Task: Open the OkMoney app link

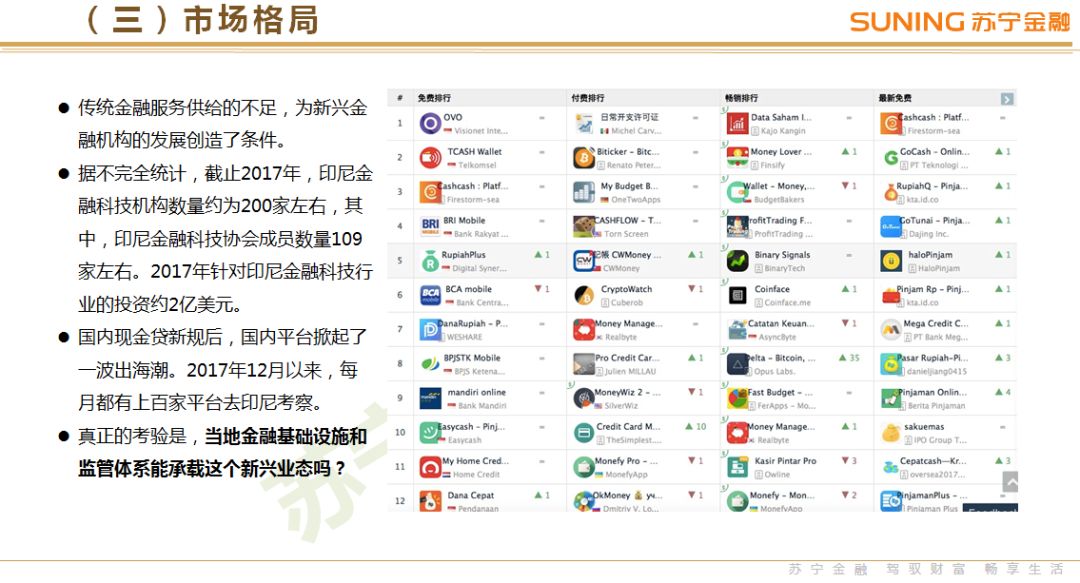Action: pyautogui.click(x=628, y=495)
